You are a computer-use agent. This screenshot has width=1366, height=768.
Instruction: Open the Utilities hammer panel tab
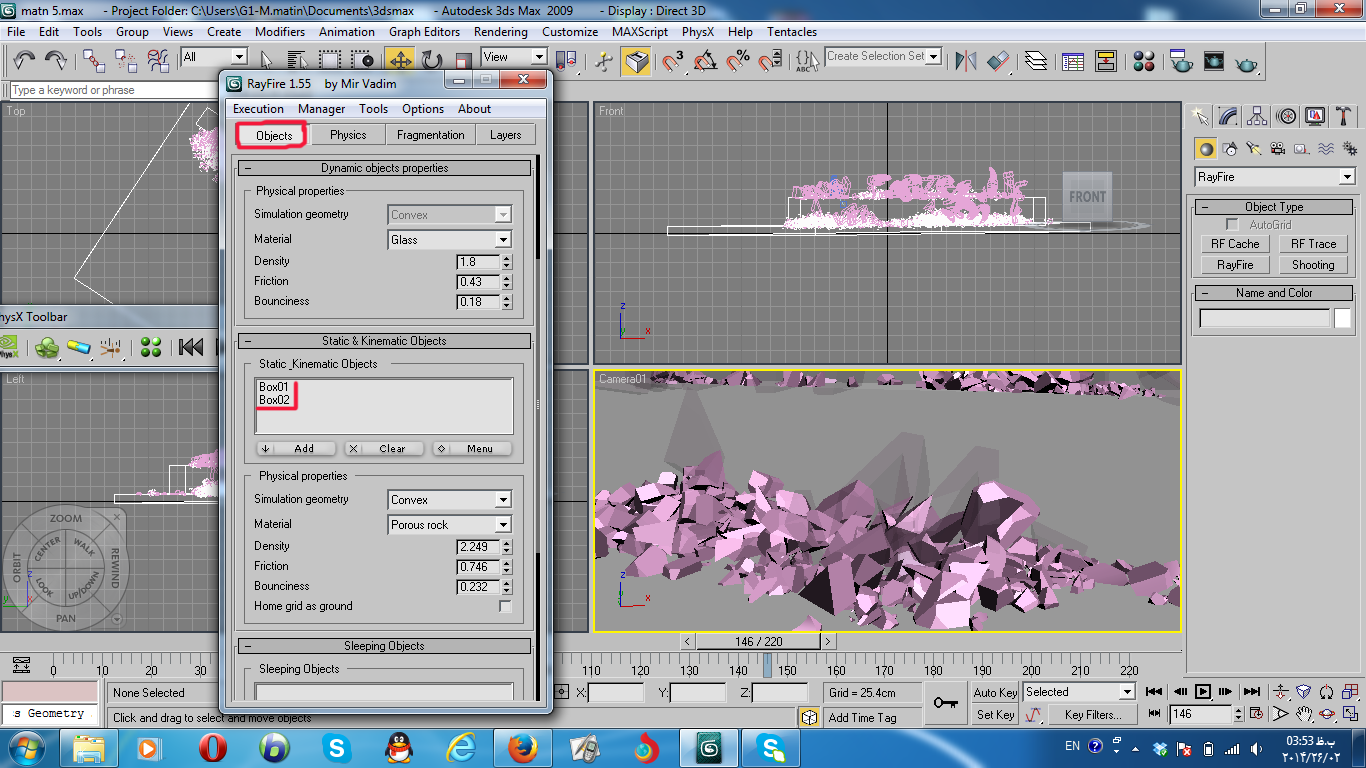pyautogui.click(x=1344, y=116)
